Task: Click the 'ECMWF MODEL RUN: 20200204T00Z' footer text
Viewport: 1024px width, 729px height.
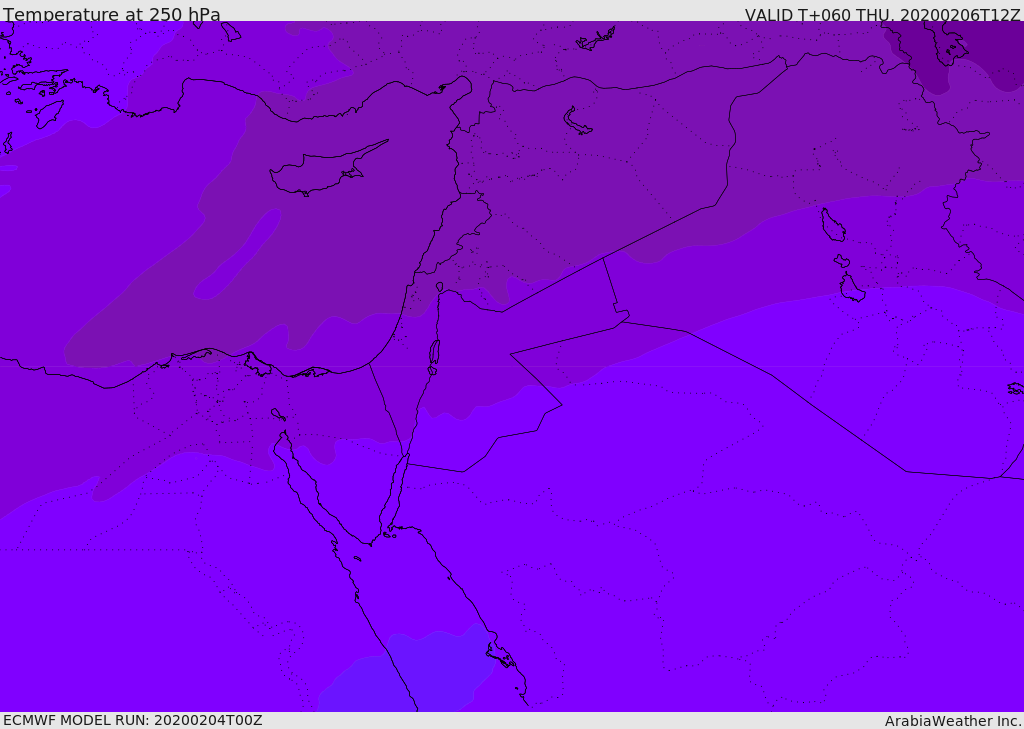Action: pyautogui.click(x=133, y=720)
